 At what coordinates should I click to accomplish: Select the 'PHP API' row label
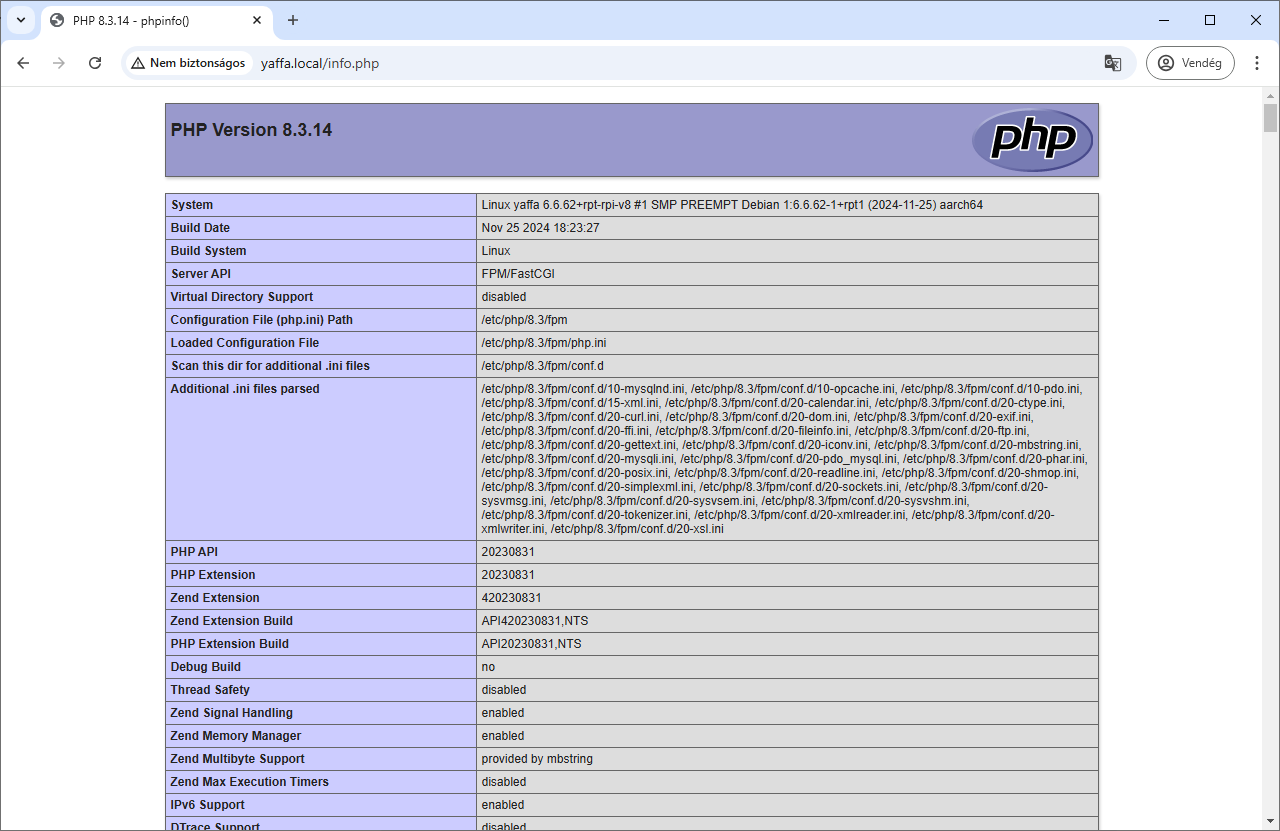(x=194, y=552)
